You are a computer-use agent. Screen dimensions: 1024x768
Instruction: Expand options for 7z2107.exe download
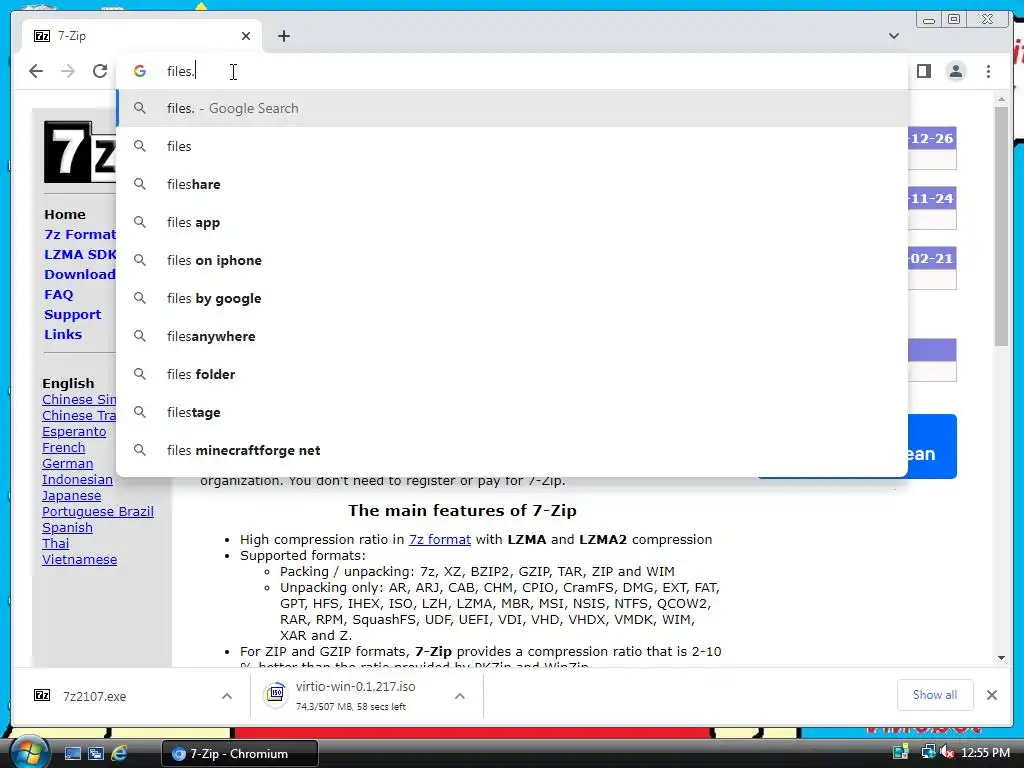[x=227, y=696]
